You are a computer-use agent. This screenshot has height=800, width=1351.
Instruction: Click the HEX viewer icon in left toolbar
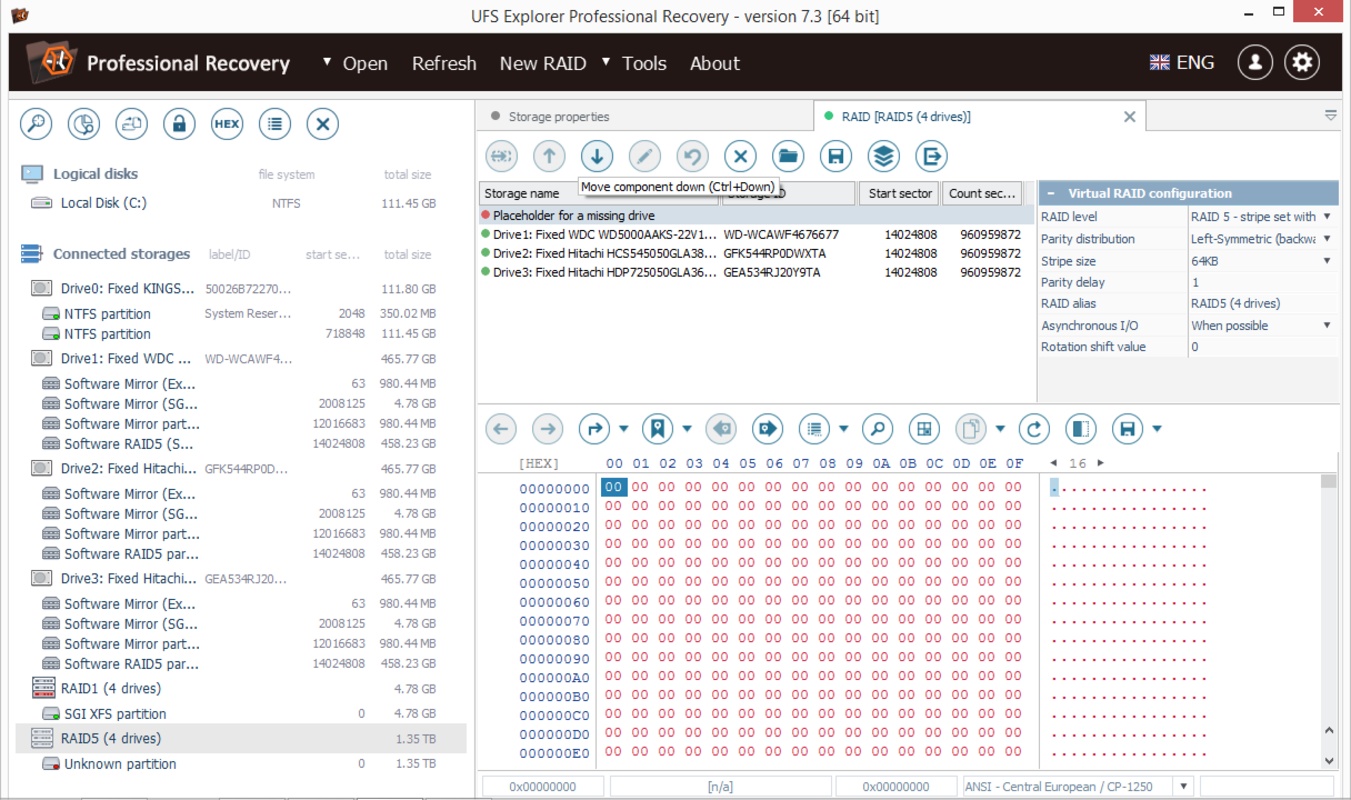[227, 124]
